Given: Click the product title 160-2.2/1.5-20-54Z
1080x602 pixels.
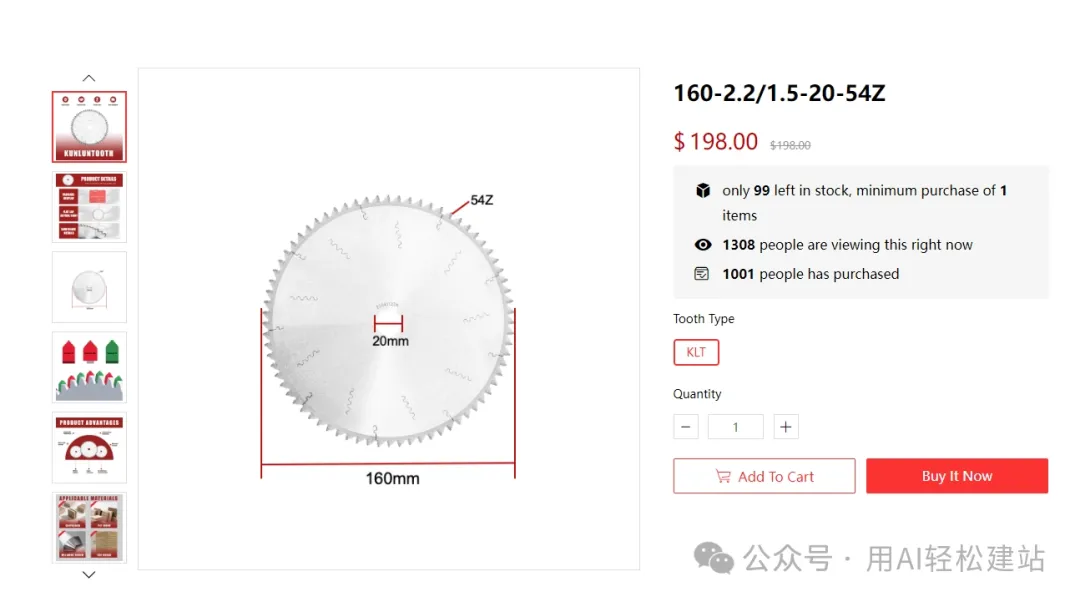Looking at the screenshot, I should point(779,94).
